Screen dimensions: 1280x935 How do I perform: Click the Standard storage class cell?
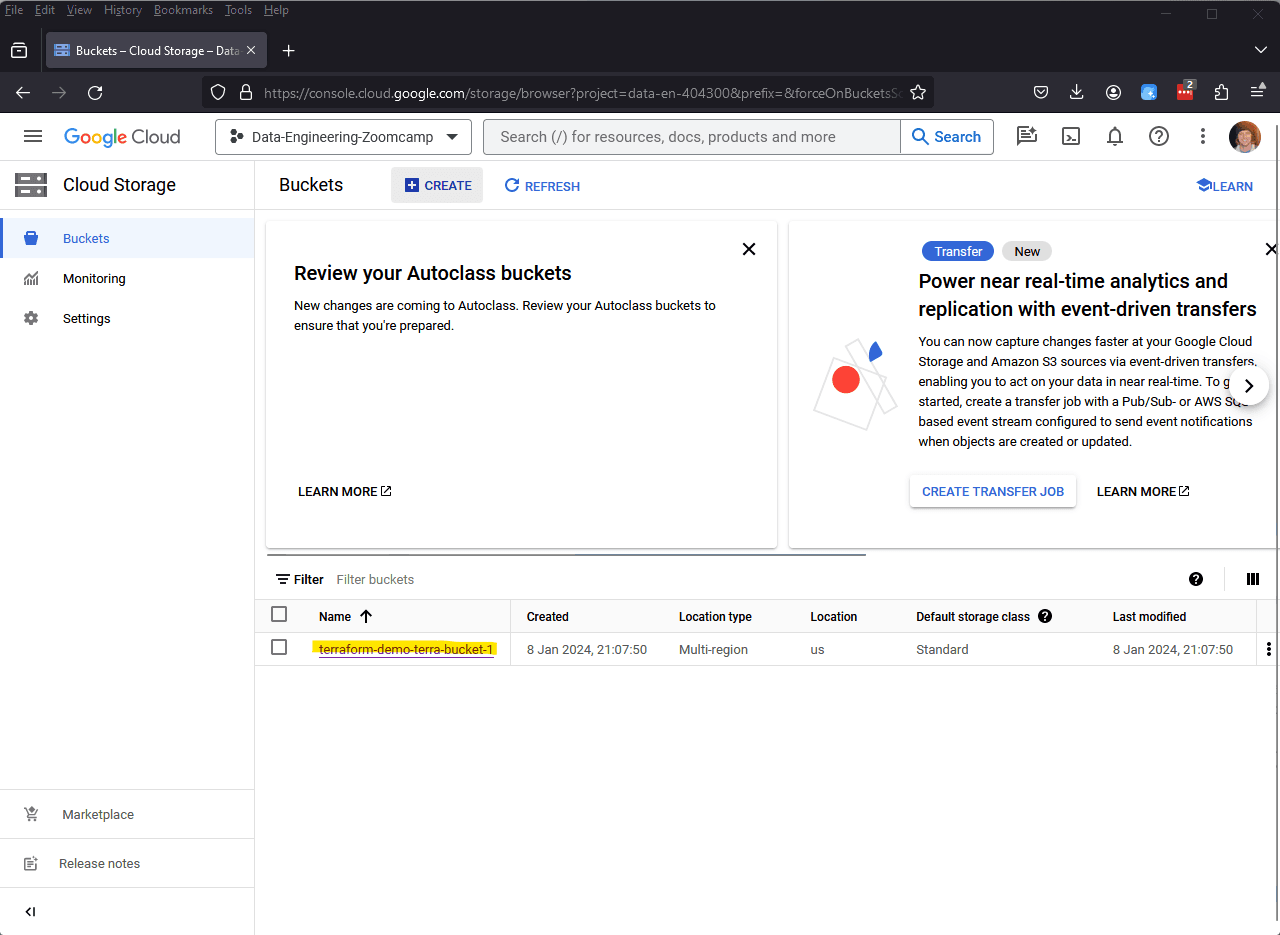tap(942, 649)
